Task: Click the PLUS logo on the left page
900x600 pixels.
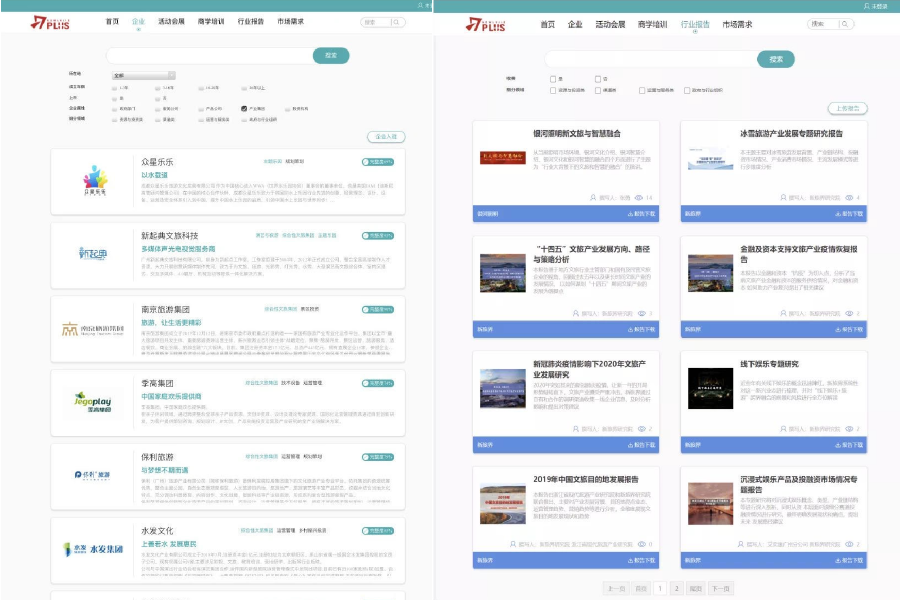Action: (50, 23)
